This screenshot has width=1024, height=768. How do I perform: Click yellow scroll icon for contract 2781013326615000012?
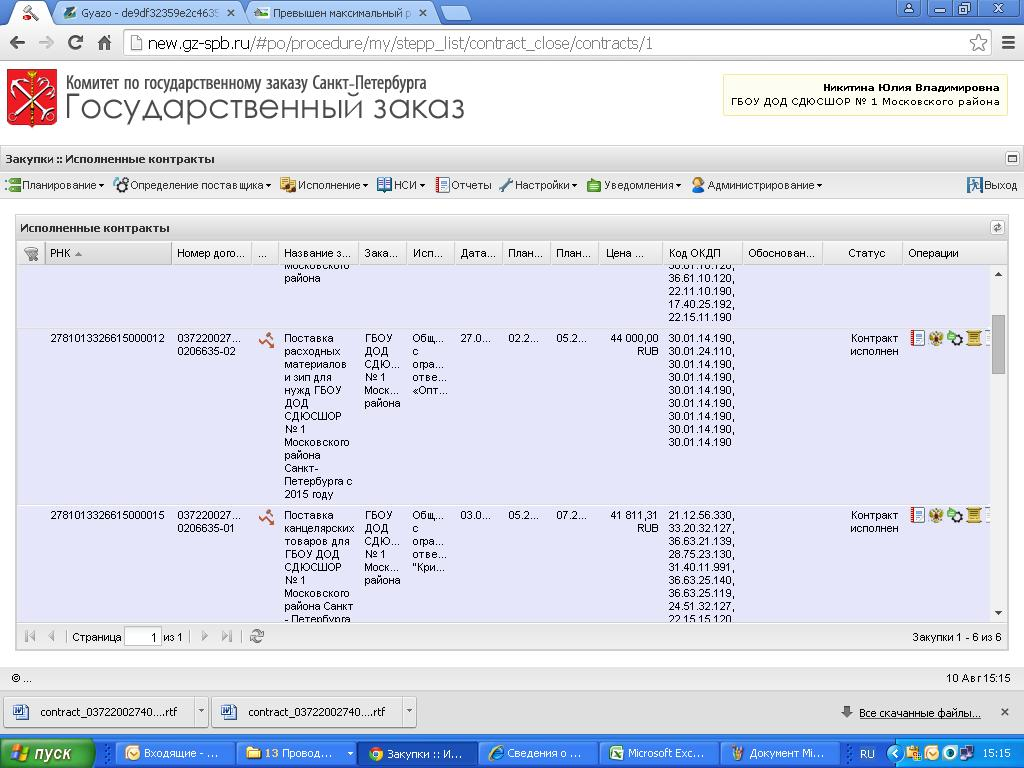coord(974,338)
